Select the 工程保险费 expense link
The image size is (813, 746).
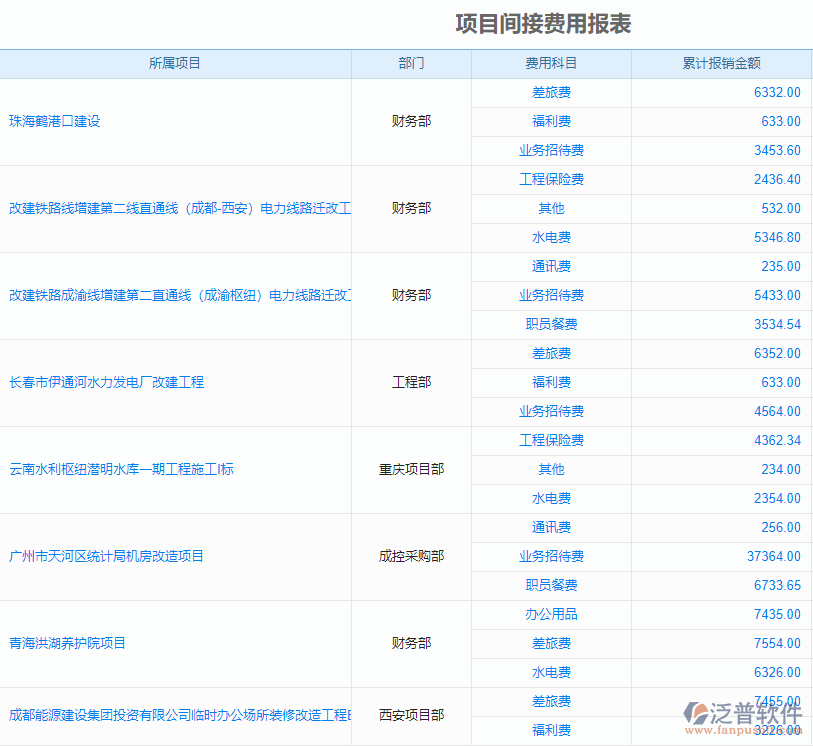pos(550,179)
